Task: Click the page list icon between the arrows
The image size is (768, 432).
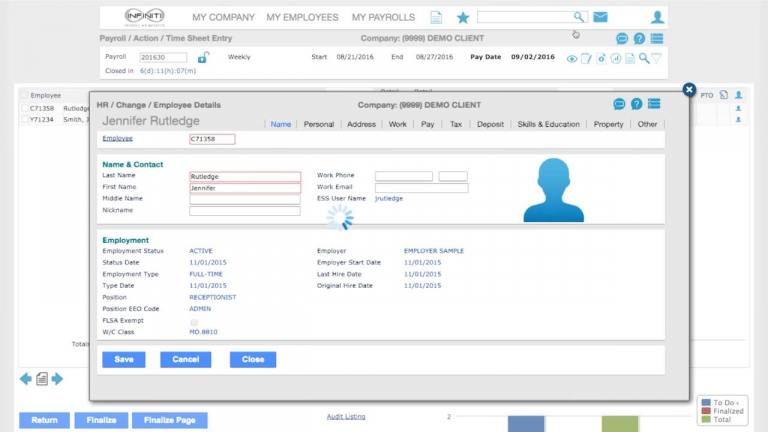Action: coord(42,379)
